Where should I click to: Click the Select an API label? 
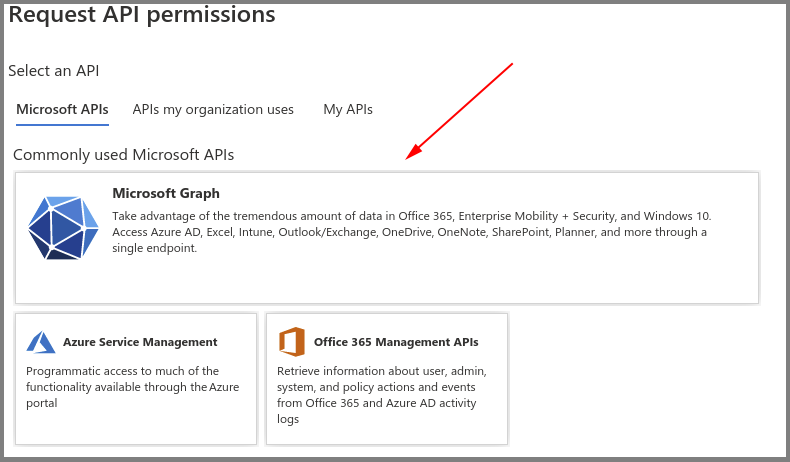click(x=54, y=71)
